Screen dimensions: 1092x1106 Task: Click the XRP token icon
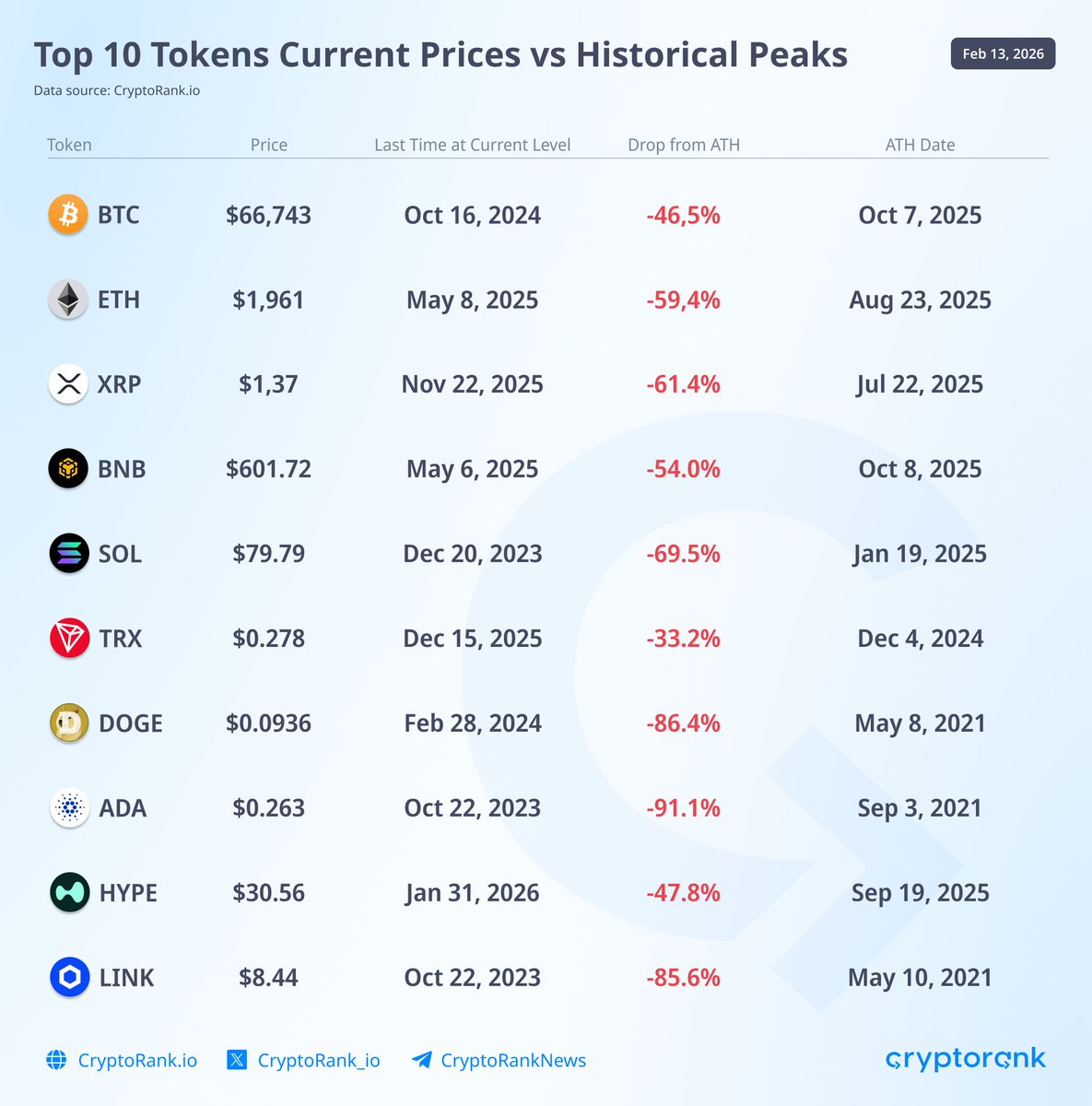pos(68,384)
